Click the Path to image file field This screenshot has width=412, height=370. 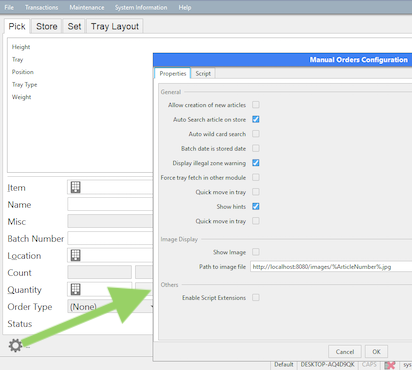coord(331,267)
